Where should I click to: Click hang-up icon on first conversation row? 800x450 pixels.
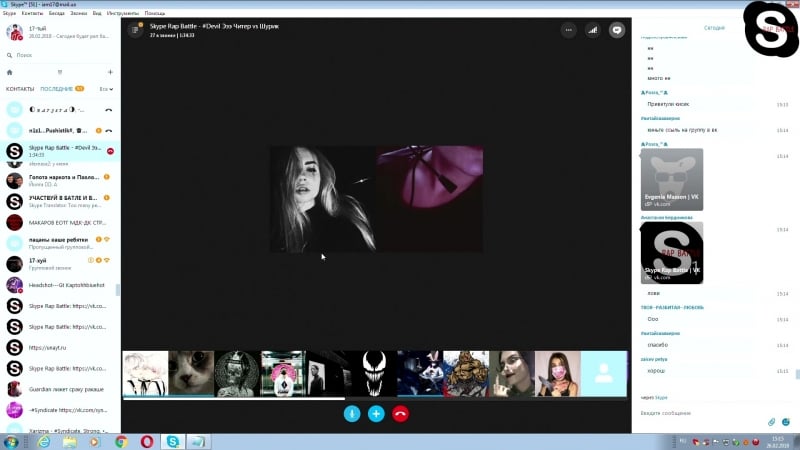point(109,110)
